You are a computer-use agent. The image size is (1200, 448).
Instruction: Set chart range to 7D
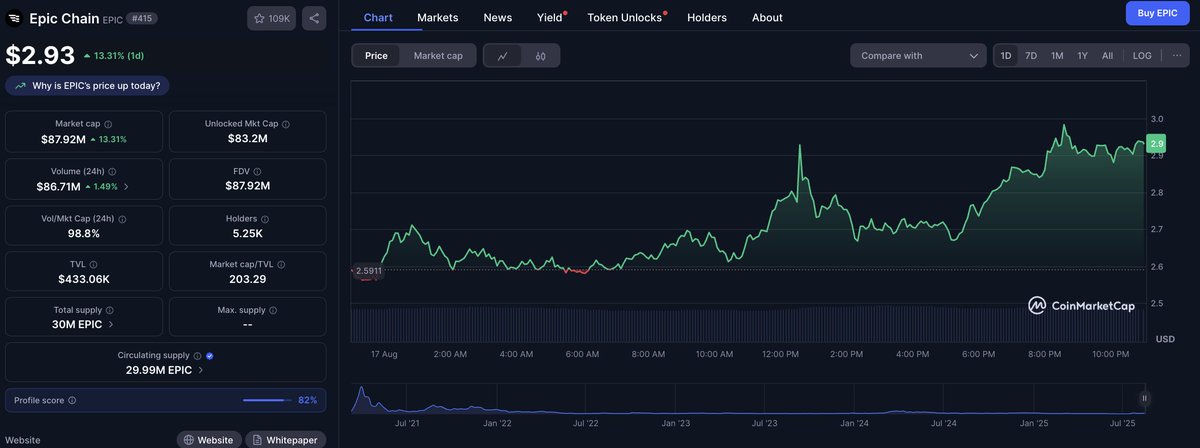click(x=1031, y=56)
